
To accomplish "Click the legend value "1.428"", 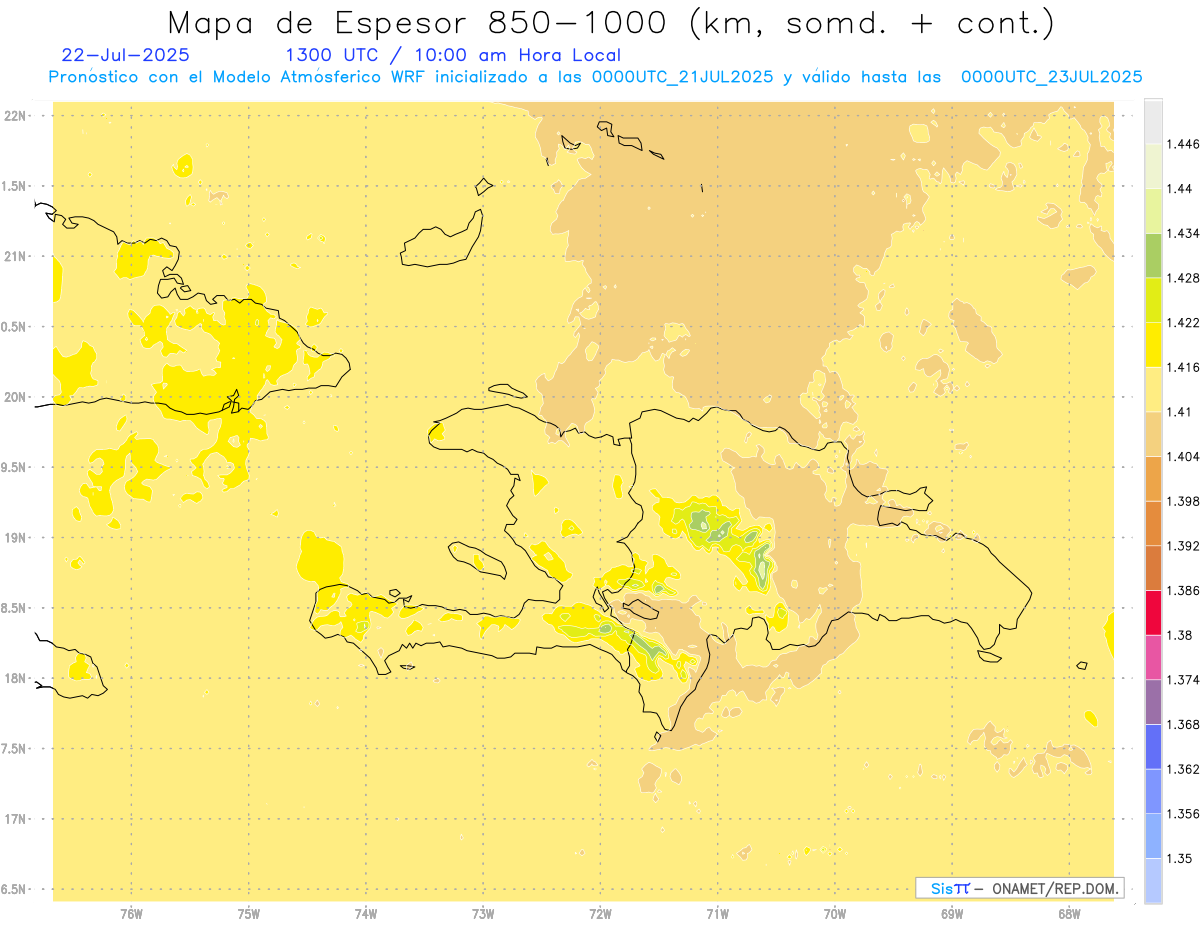I will (1183, 278).
